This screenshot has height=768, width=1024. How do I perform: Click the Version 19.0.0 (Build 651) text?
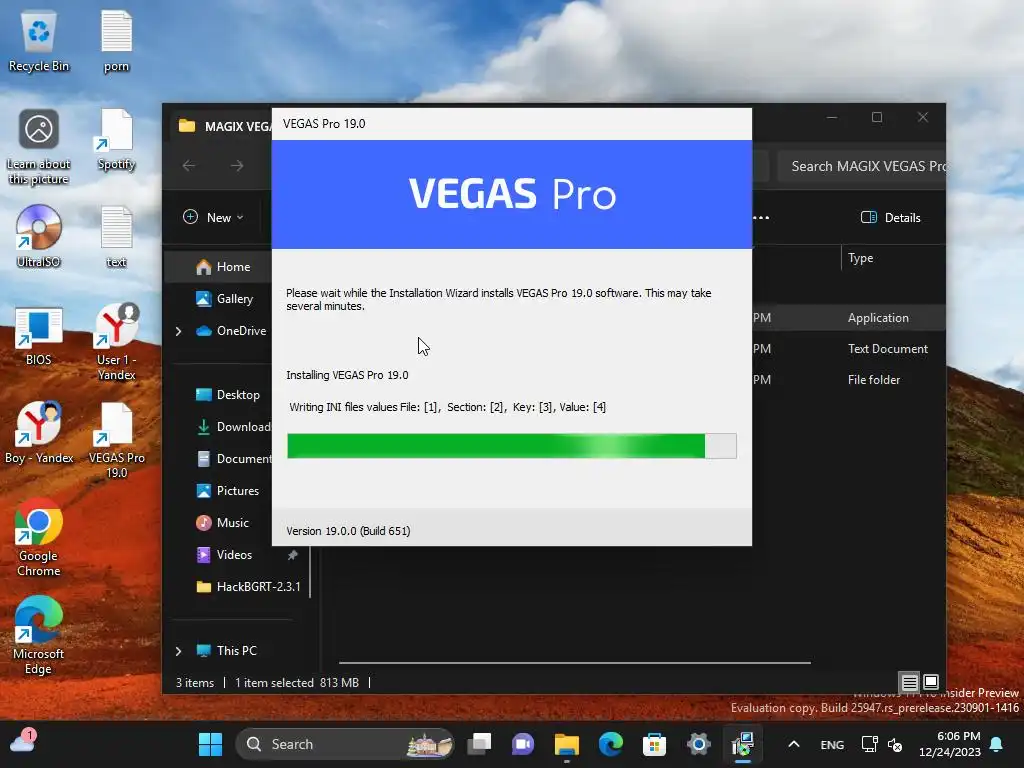348,531
